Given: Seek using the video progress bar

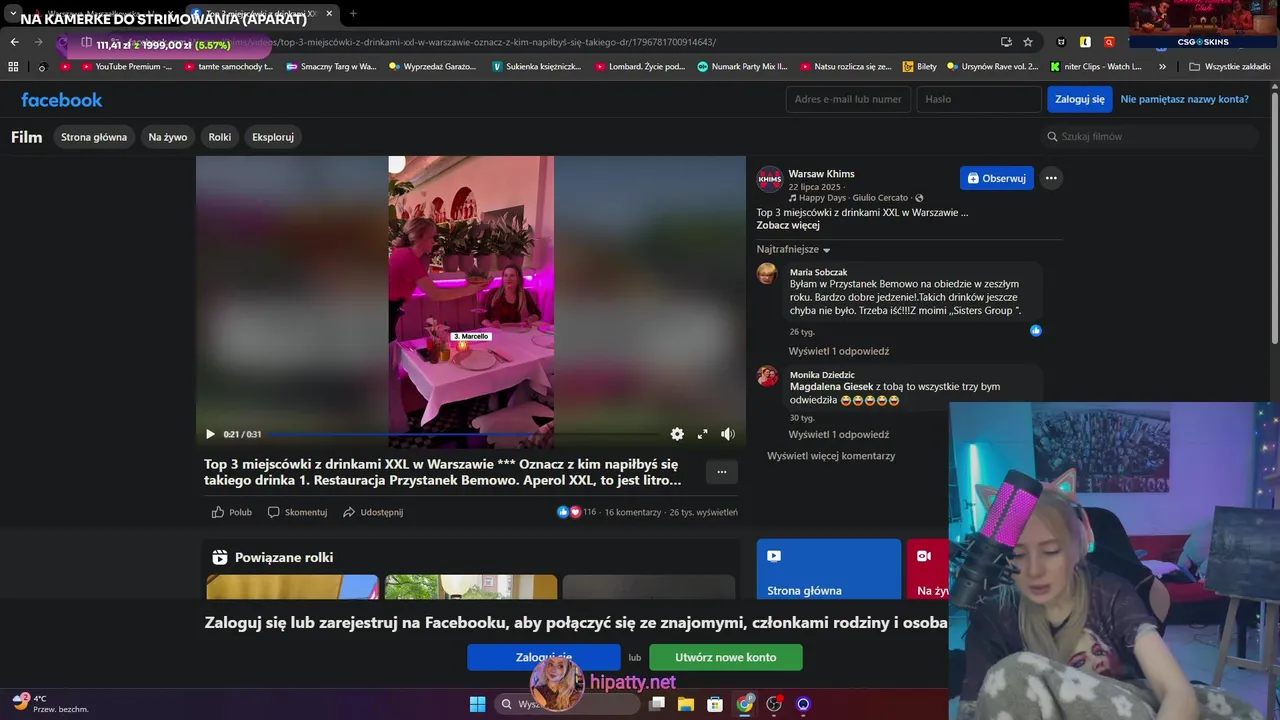Looking at the screenshot, I should click(463, 434).
